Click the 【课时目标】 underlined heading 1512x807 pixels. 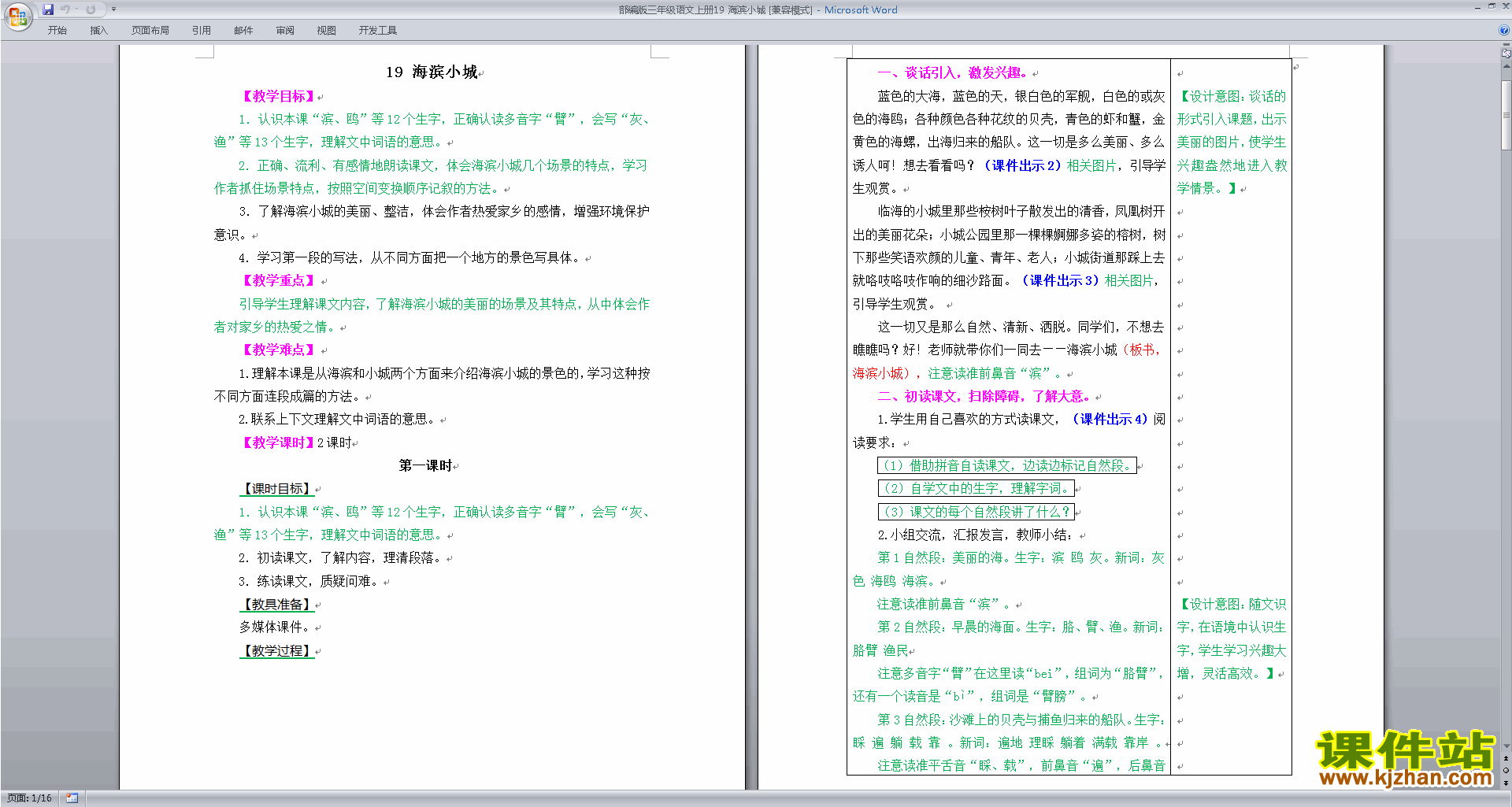(x=277, y=489)
